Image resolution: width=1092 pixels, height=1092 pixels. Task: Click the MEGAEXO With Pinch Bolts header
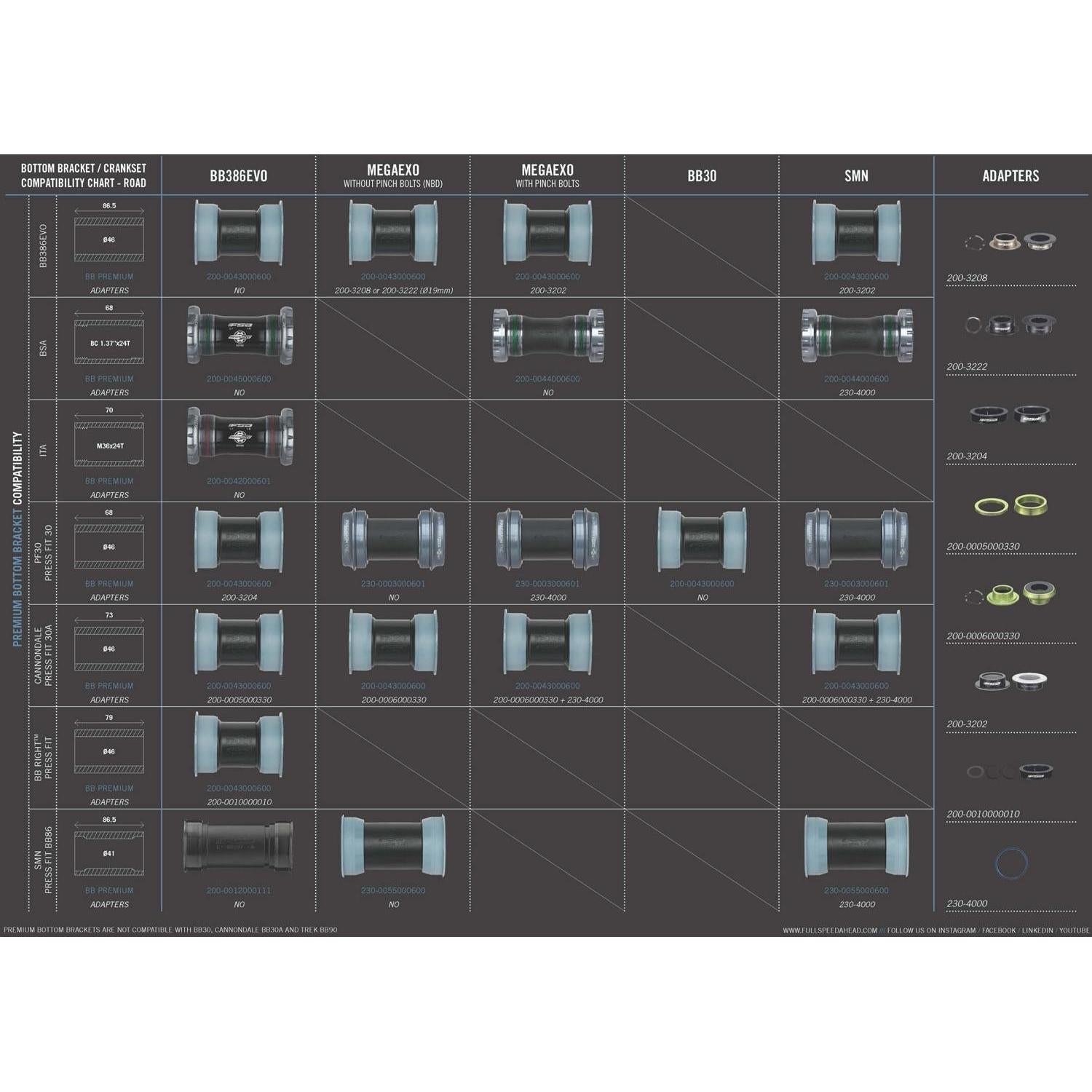(x=547, y=176)
